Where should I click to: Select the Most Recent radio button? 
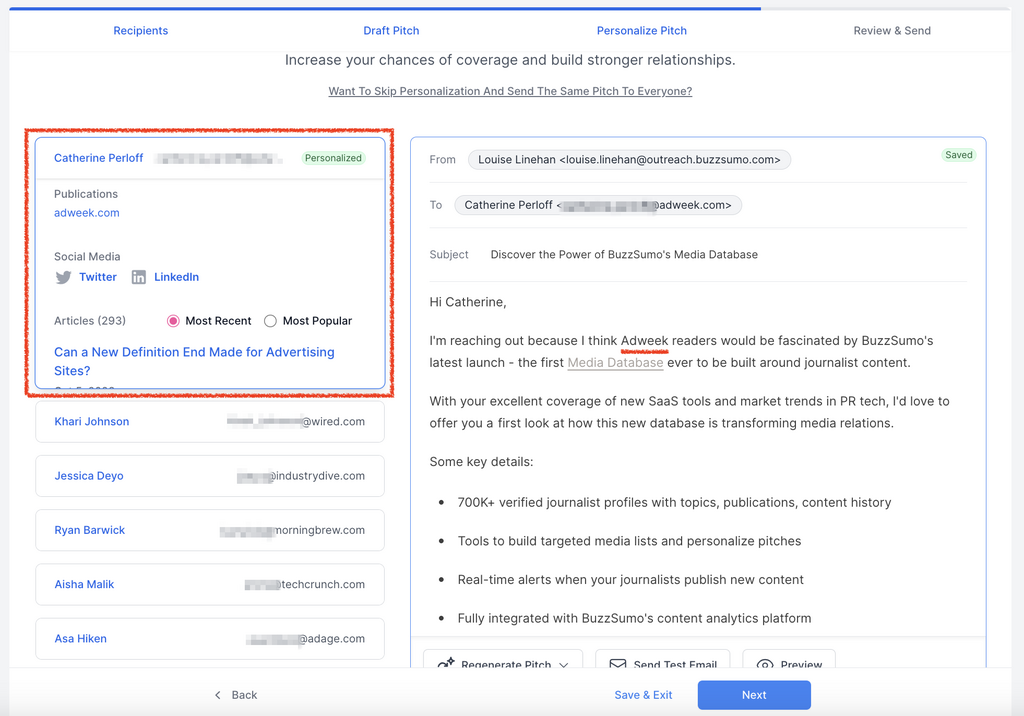[x=173, y=321]
